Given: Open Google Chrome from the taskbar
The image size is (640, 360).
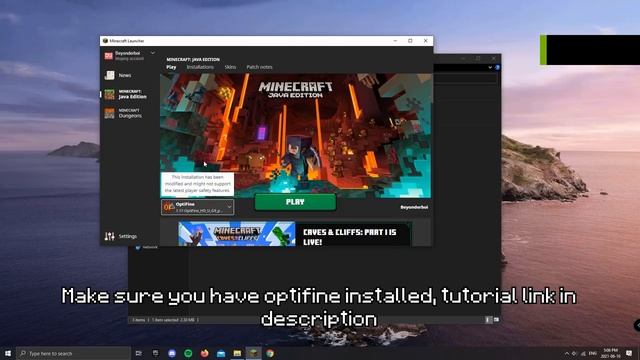Looking at the screenshot, I should tap(270, 353).
